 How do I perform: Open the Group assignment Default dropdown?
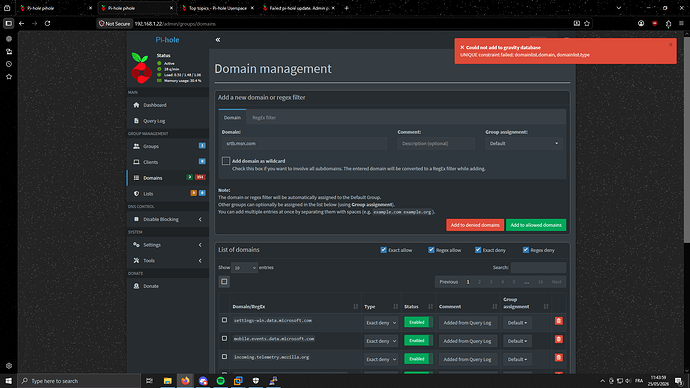[524, 143]
